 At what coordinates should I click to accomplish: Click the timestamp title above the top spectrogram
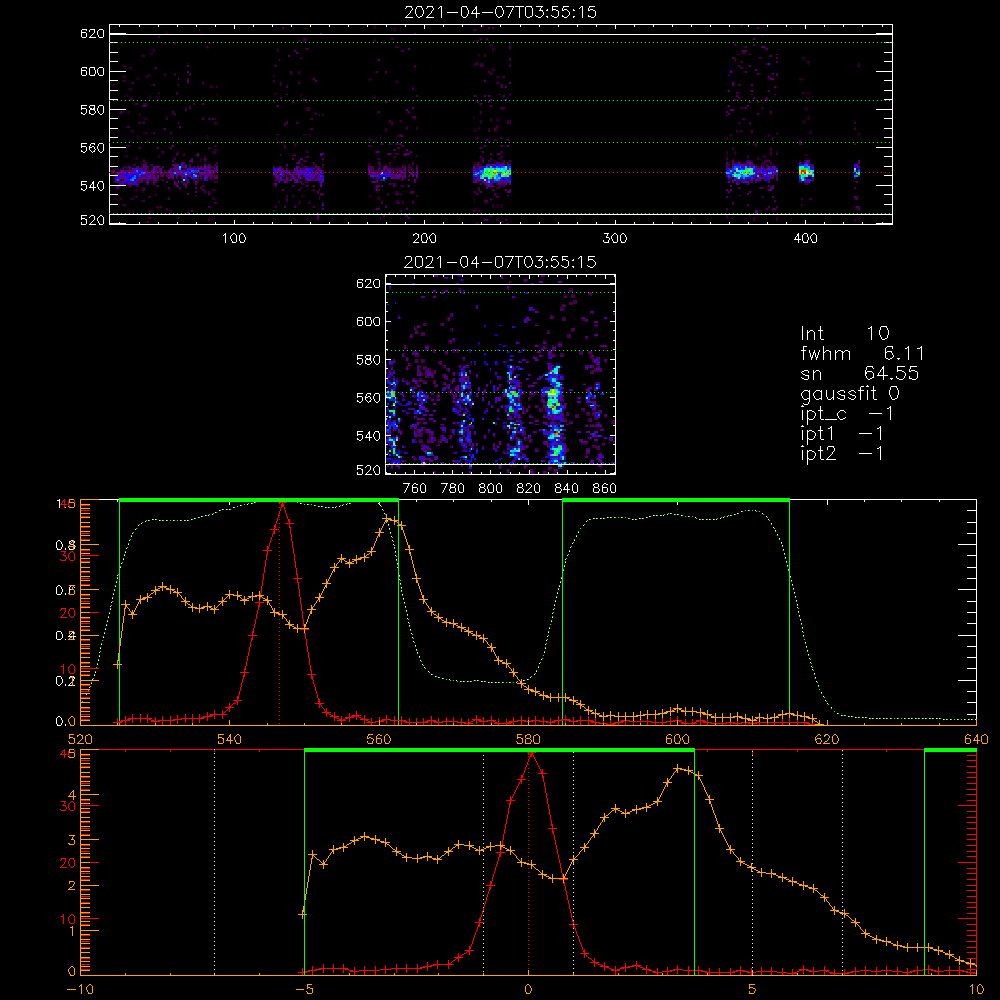[501, 12]
